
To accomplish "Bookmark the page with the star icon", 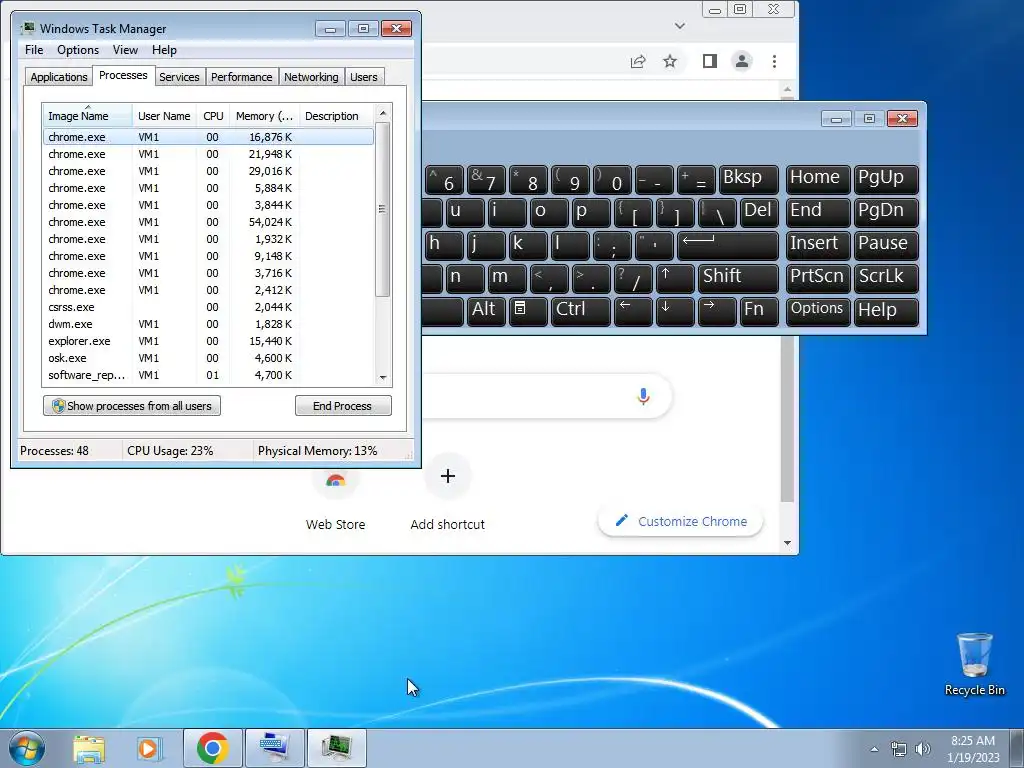I will [670, 61].
